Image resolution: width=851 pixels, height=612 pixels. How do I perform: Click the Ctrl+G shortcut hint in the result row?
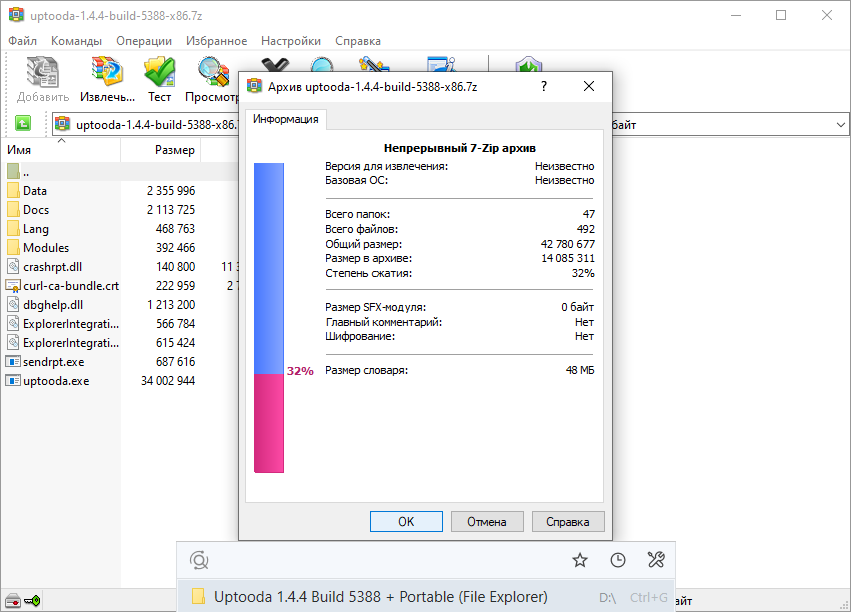coord(649,597)
